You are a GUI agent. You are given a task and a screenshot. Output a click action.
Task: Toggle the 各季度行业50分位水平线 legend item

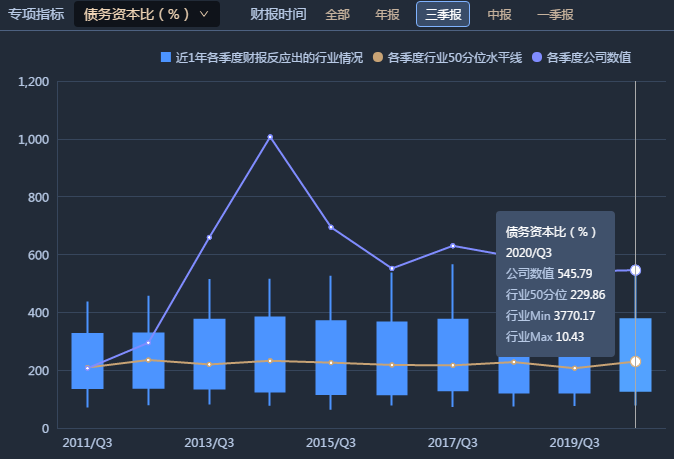coord(448,58)
